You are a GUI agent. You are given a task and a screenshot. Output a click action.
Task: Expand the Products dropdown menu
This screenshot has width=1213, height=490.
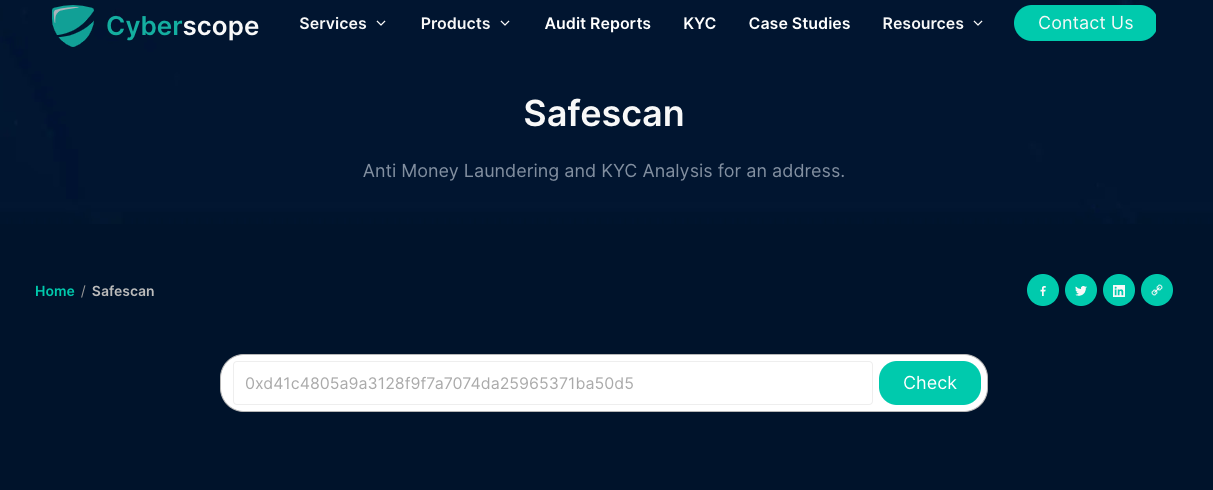466,23
